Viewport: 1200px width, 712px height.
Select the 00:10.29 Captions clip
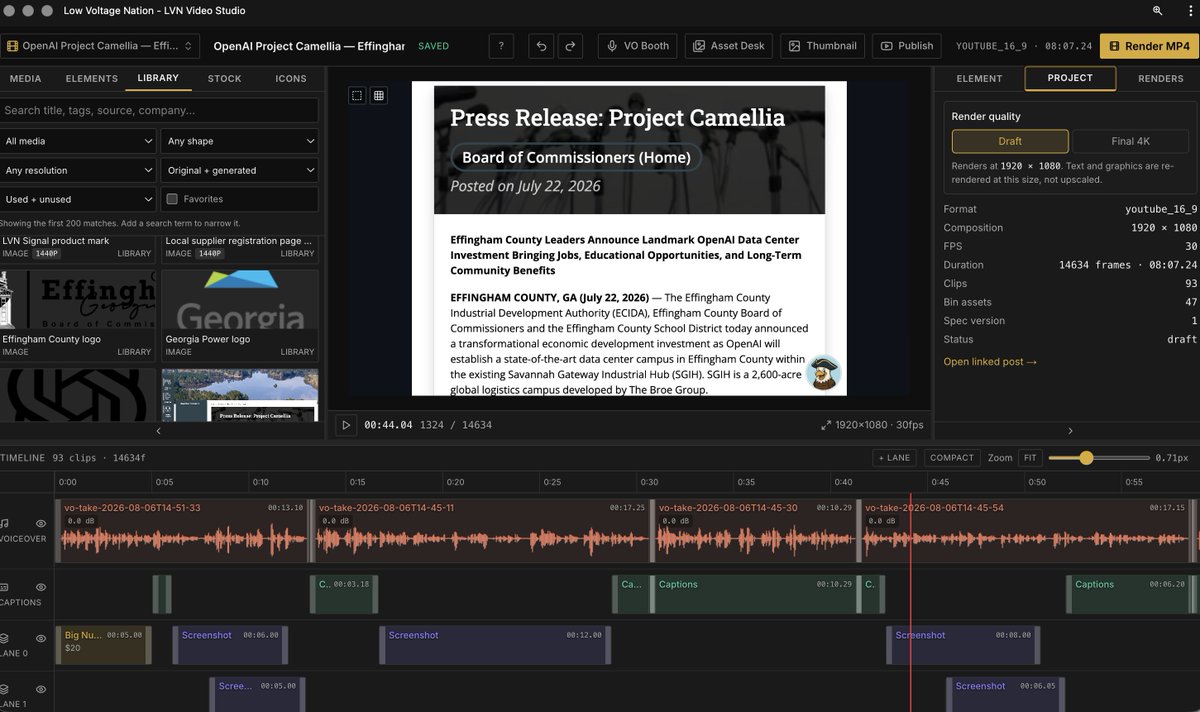(x=754, y=594)
